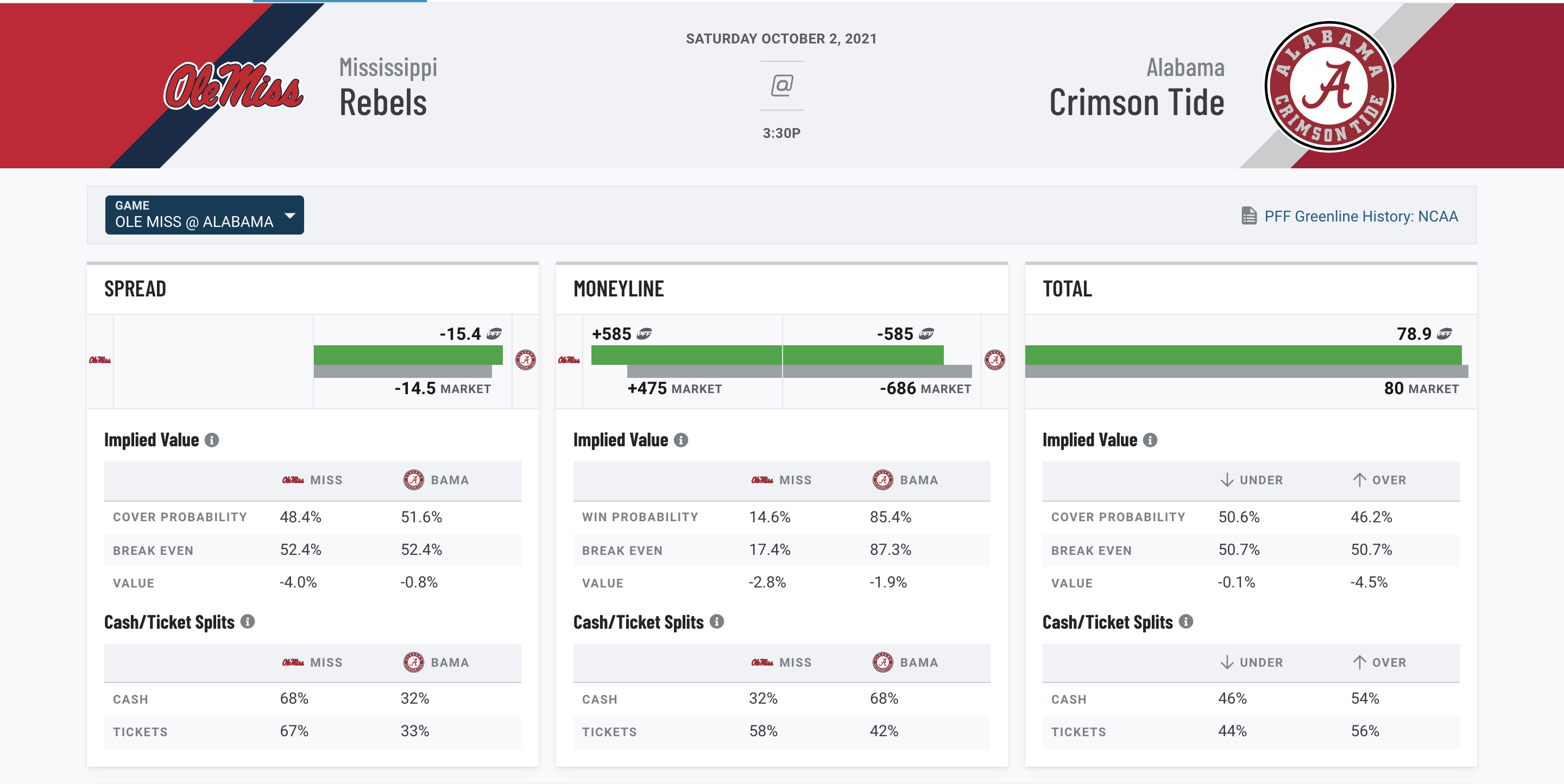Click the +475 MARKET moneyline value
This screenshot has height=784, width=1564.
(x=674, y=388)
